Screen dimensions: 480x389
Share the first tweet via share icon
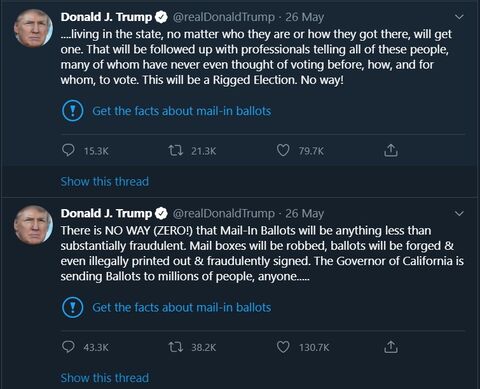391,151
